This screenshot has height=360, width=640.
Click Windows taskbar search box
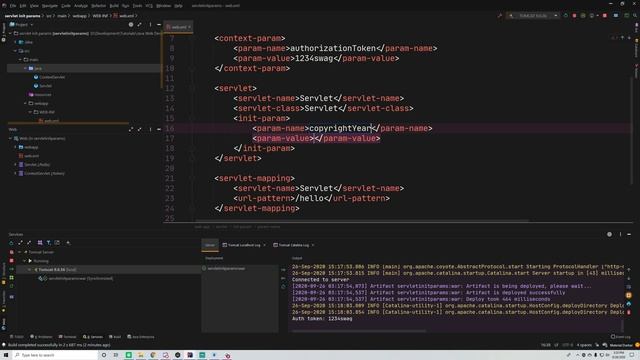(55, 355)
